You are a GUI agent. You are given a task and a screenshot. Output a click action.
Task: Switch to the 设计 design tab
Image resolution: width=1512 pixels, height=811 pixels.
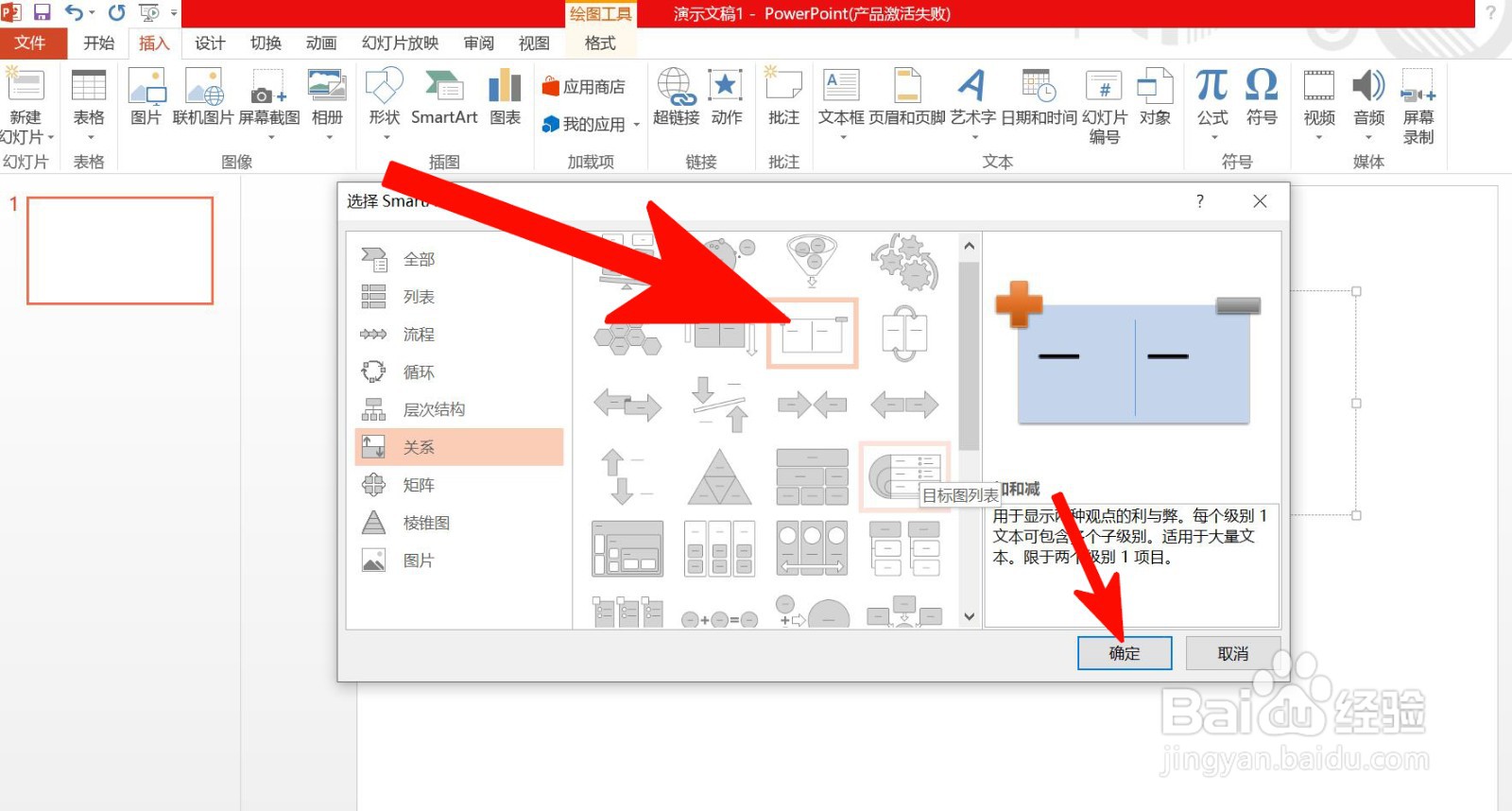(210, 43)
